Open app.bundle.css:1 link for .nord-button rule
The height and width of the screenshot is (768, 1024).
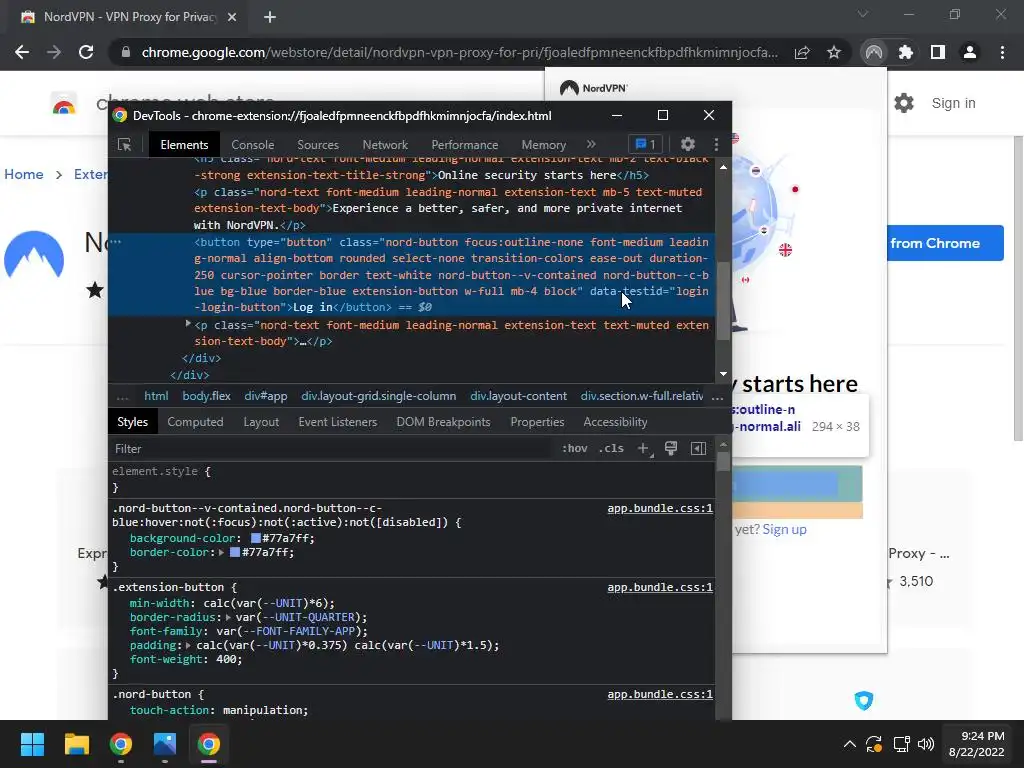[660, 694]
